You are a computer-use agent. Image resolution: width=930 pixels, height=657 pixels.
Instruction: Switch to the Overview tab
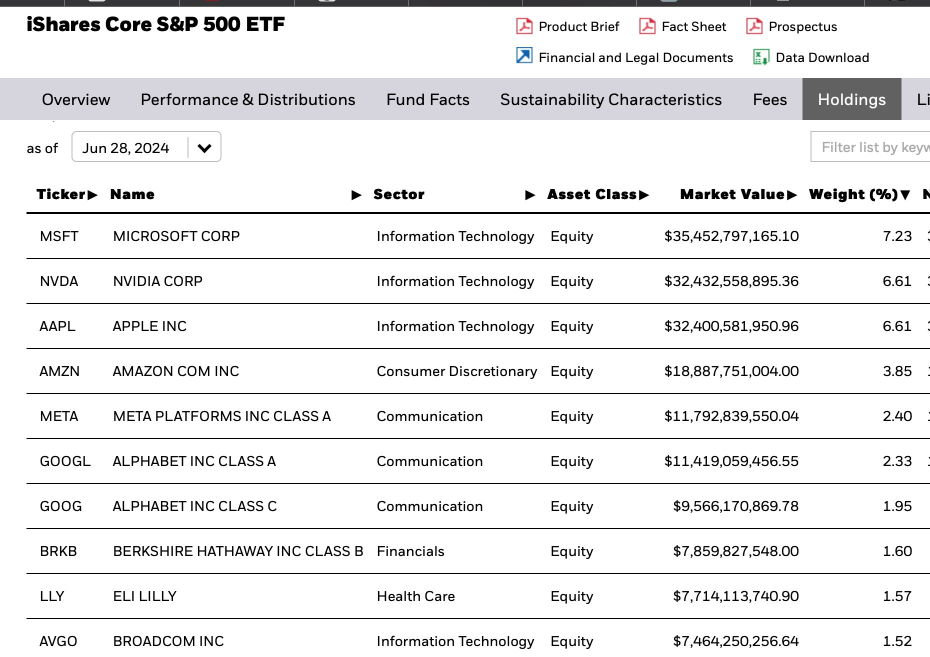(x=76, y=100)
